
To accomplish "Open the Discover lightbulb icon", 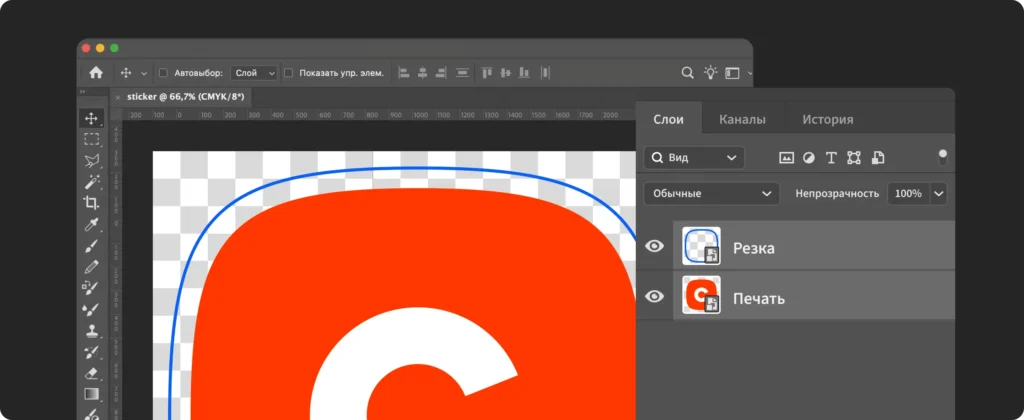I will [710, 73].
